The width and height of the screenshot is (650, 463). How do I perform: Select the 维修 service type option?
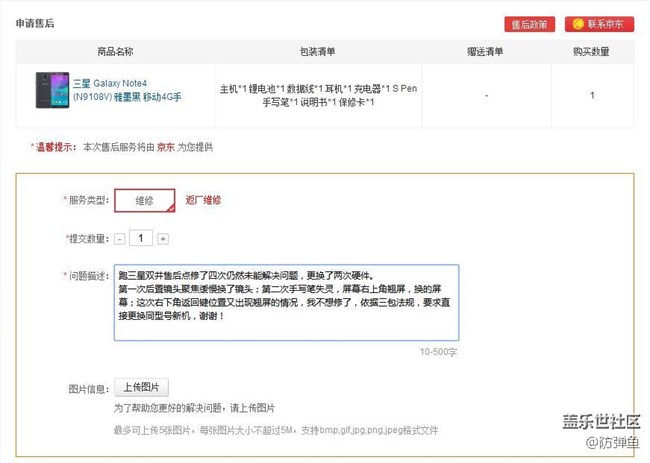click(x=145, y=201)
